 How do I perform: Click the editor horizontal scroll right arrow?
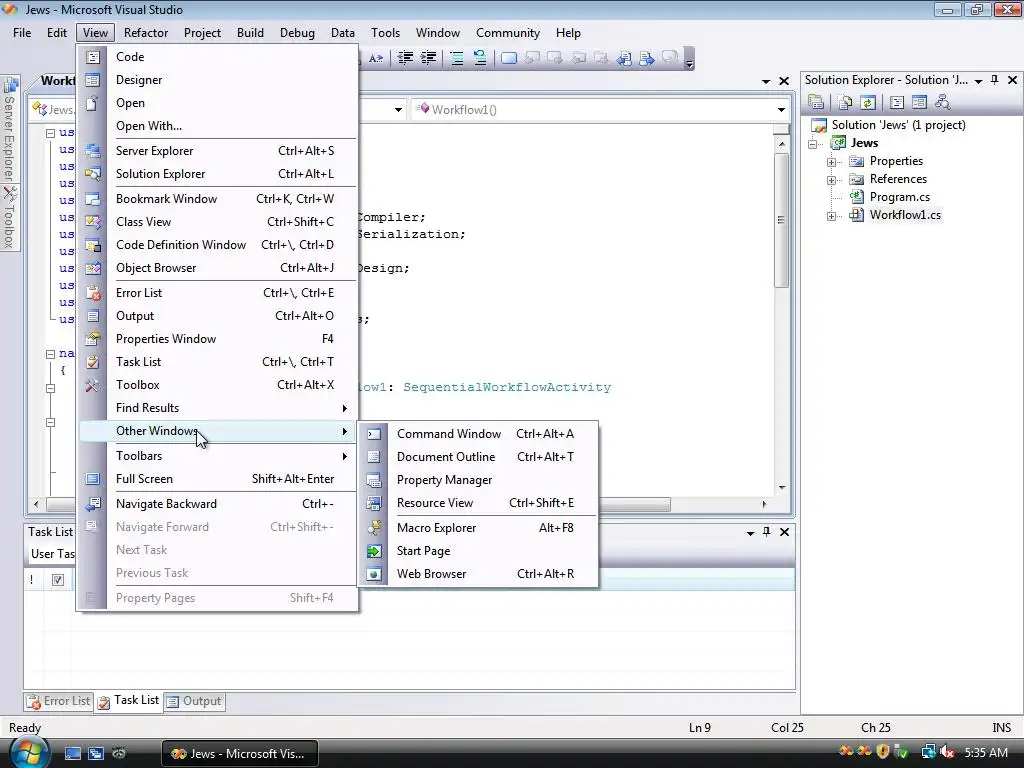point(764,504)
